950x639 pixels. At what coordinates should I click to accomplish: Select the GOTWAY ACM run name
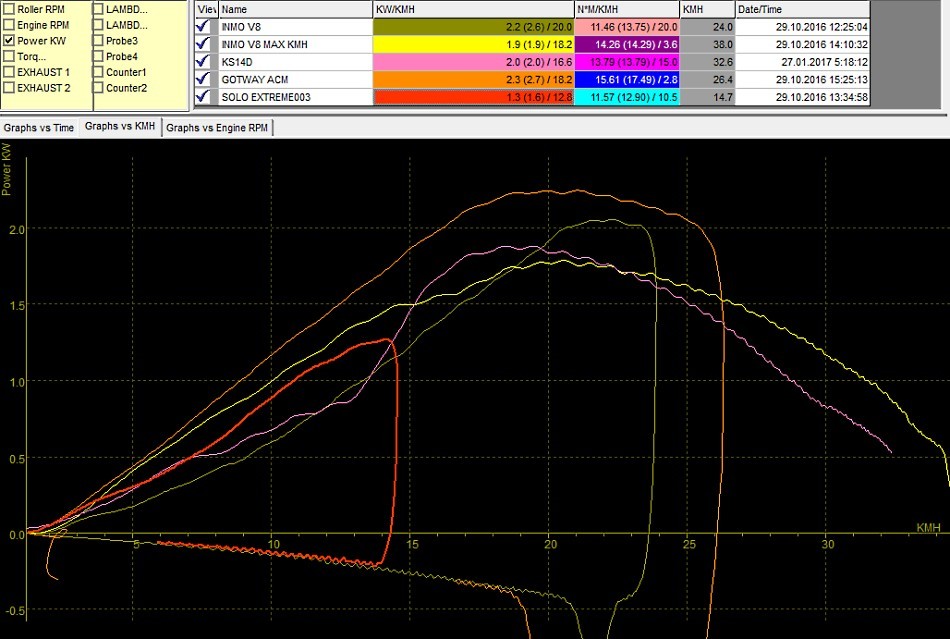click(x=254, y=79)
